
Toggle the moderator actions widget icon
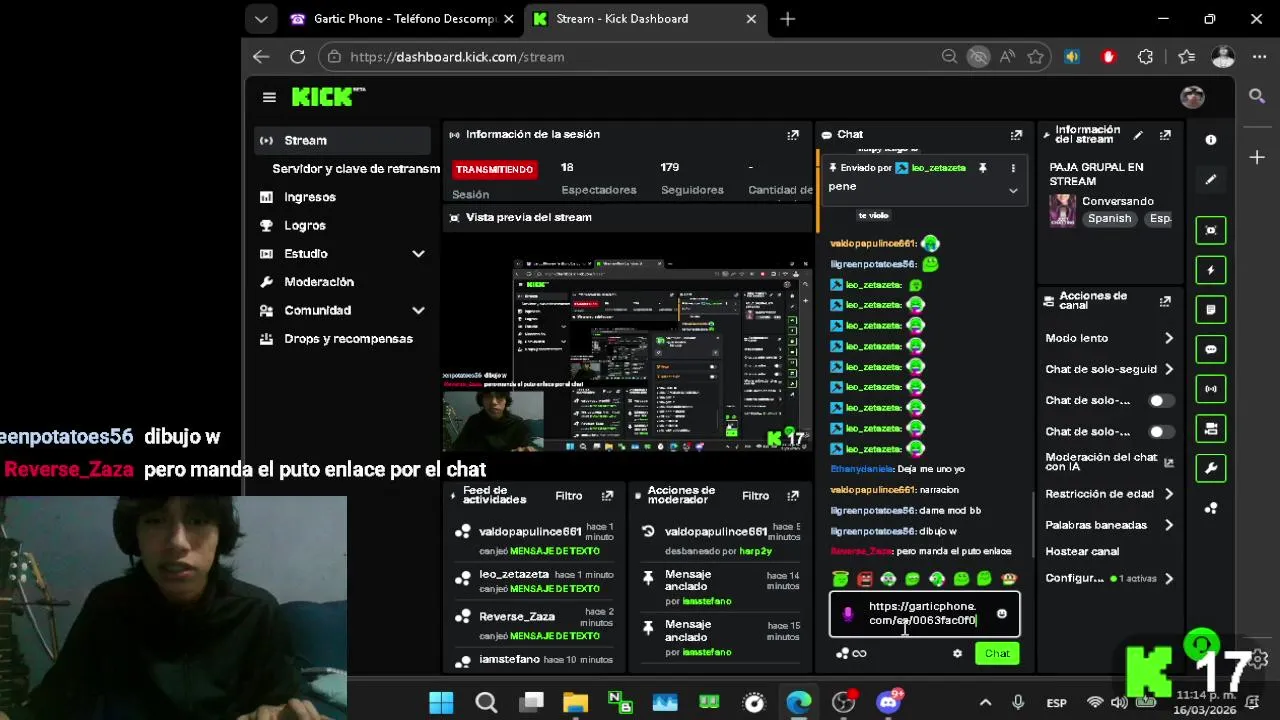[x=1211, y=429]
